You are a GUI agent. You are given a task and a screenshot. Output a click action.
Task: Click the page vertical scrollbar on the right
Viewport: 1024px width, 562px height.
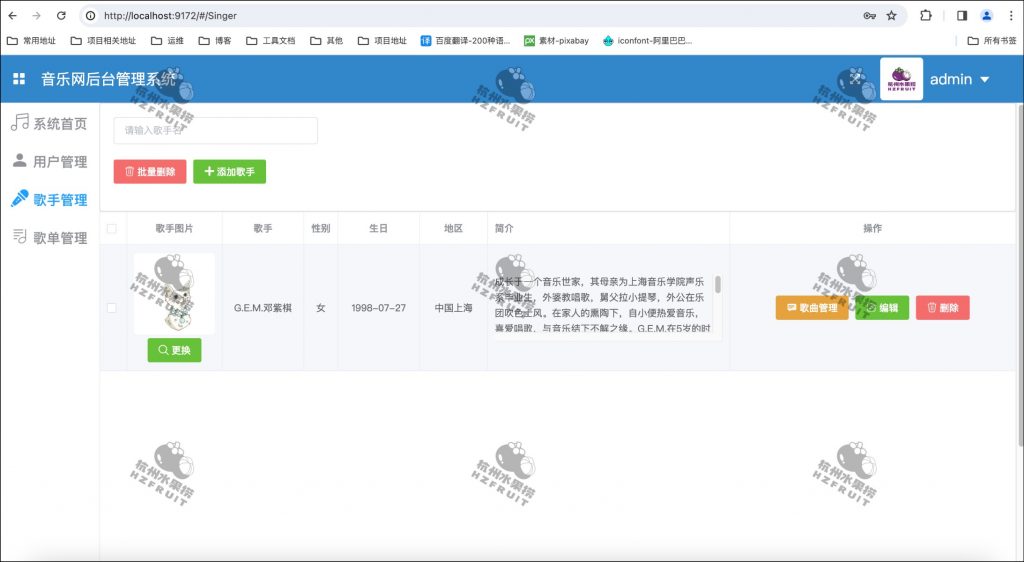click(1020, 274)
